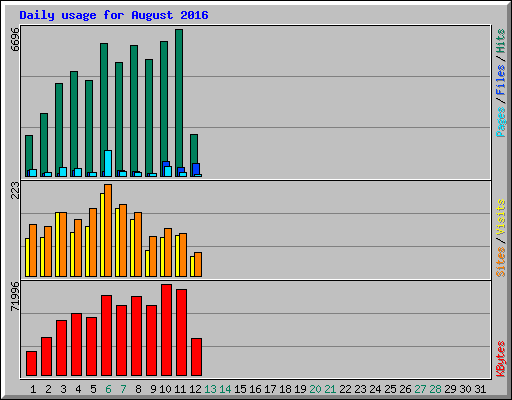Click the cyan pages bar for day 6

tap(108, 163)
